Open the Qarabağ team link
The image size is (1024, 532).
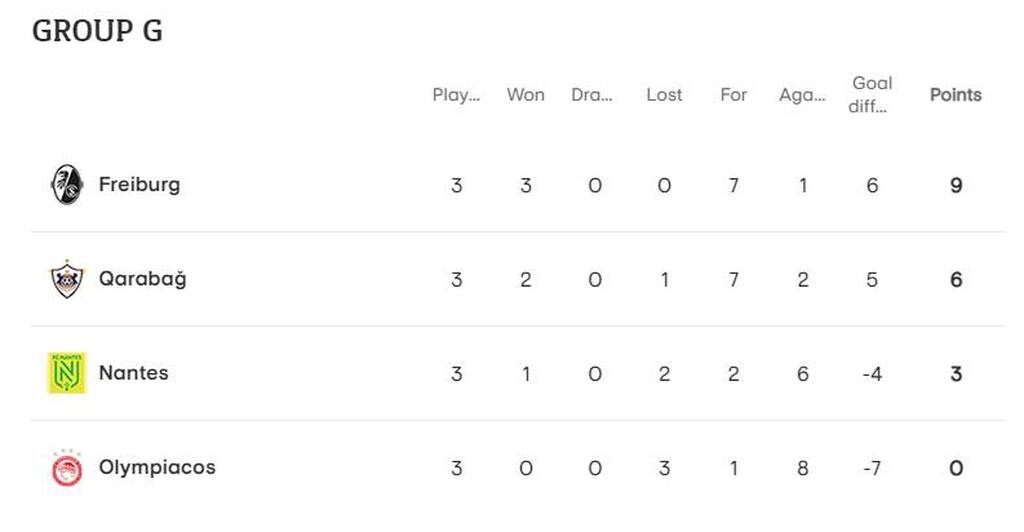point(142,279)
